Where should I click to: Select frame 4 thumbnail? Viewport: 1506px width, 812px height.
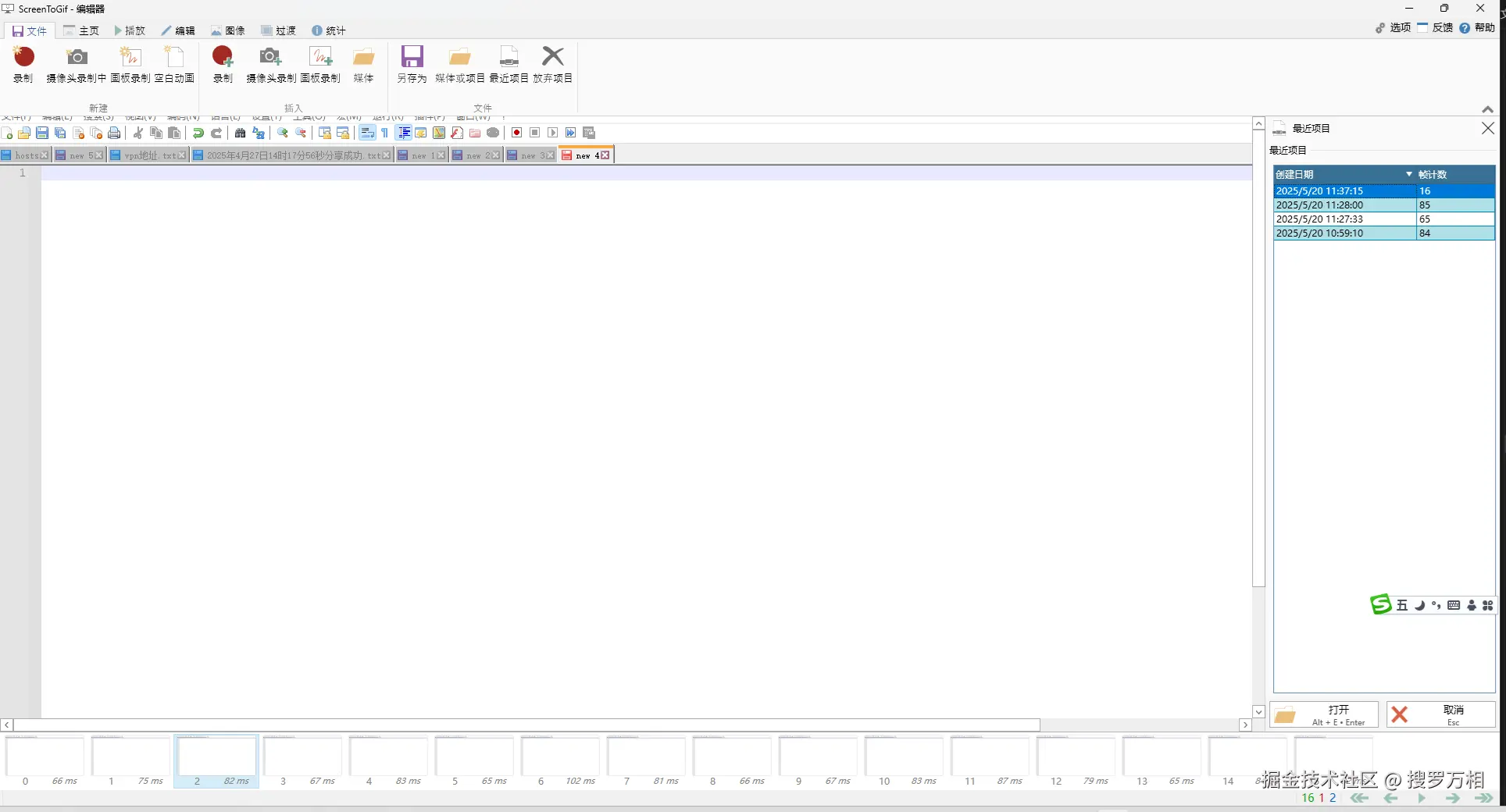pyautogui.click(x=388, y=761)
